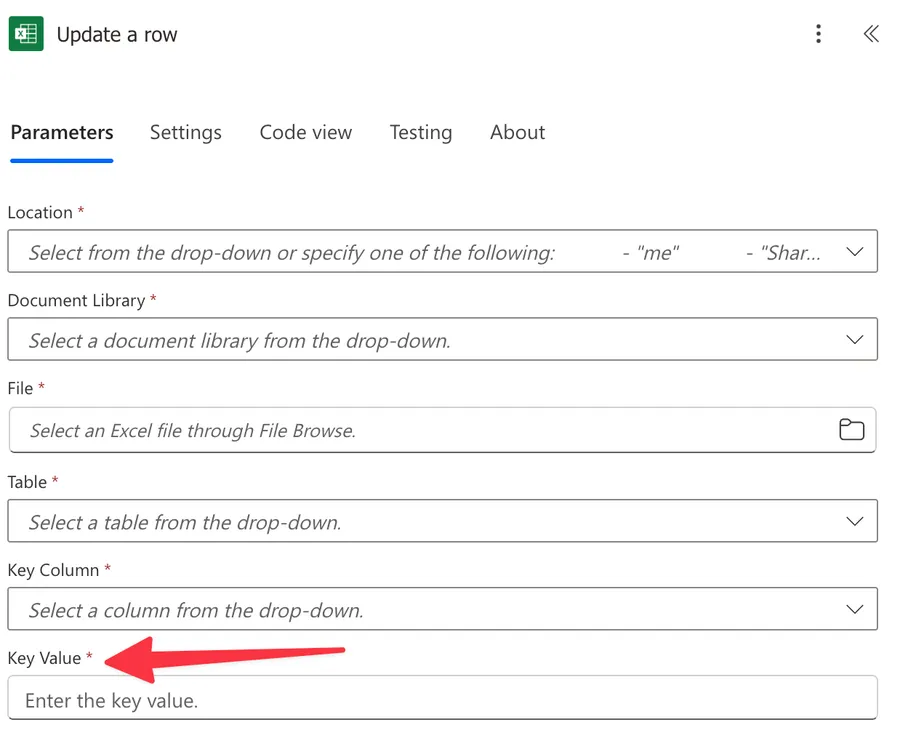Open the Location dropdown chevron

point(855,252)
